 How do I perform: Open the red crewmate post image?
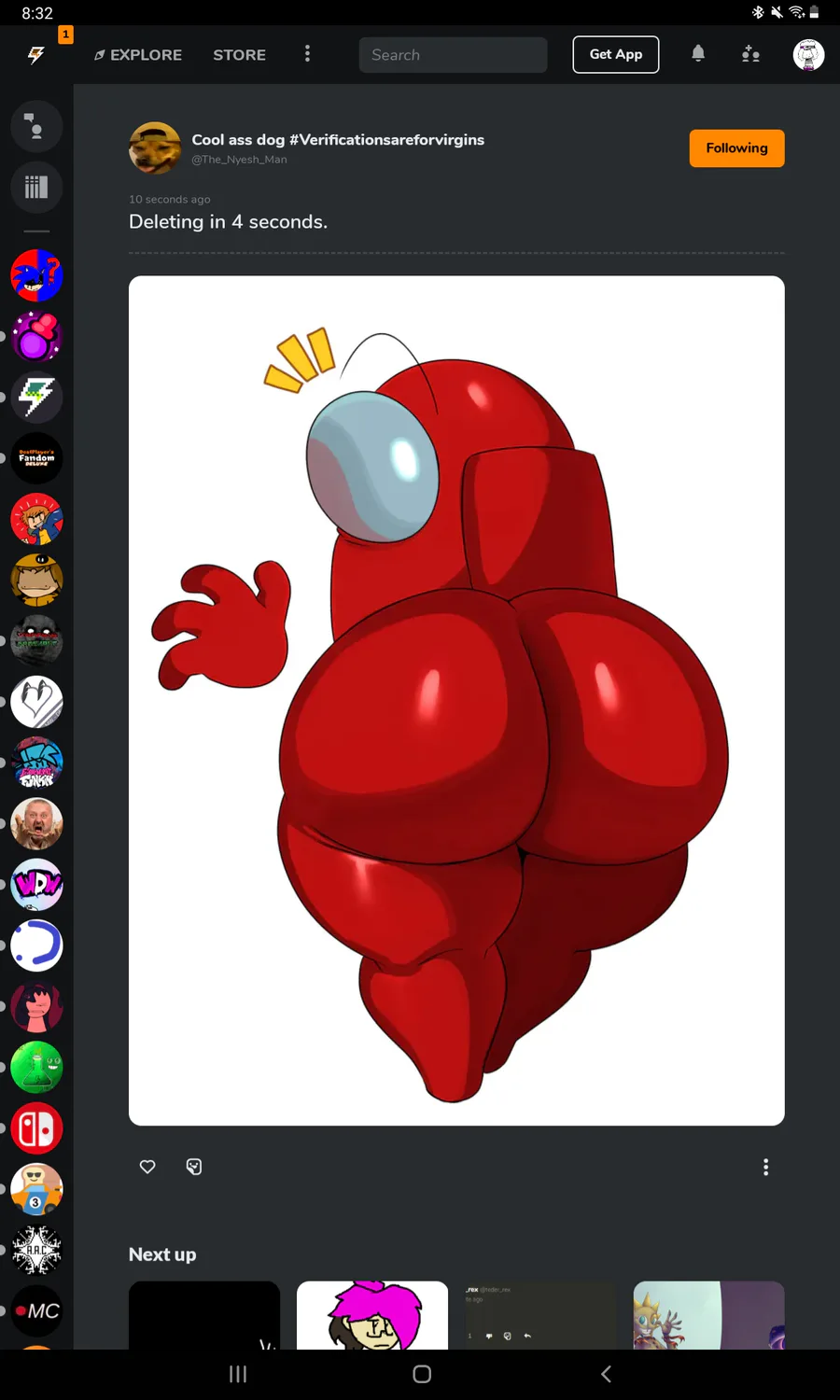[x=456, y=701]
